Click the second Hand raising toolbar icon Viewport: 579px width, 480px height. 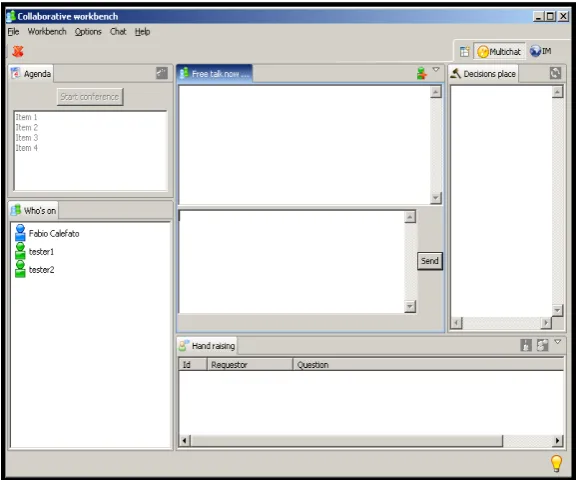pyautogui.click(x=542, y=345)
